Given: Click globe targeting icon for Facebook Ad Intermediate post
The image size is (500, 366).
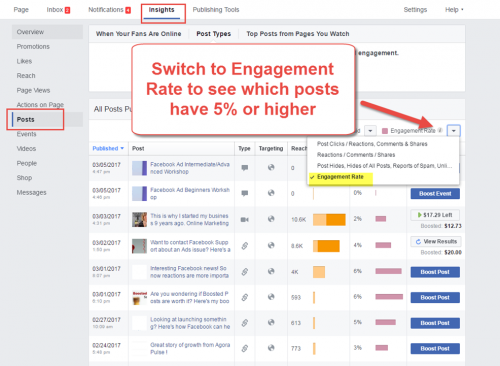Looking at the screenshot, I should point(271,167).
